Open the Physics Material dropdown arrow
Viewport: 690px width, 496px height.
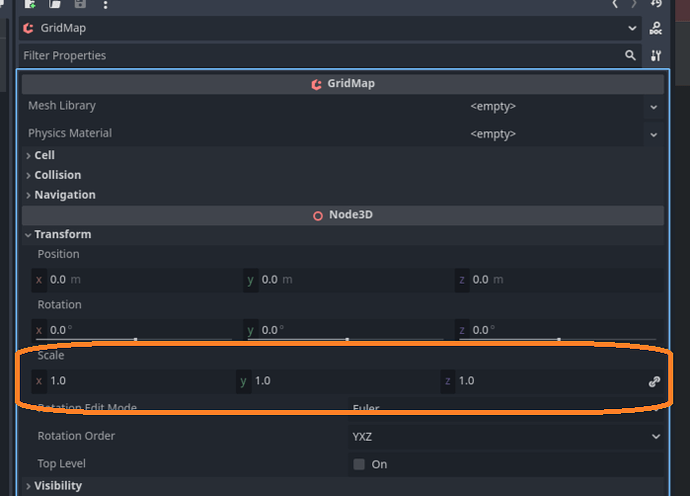click(653, 135)
